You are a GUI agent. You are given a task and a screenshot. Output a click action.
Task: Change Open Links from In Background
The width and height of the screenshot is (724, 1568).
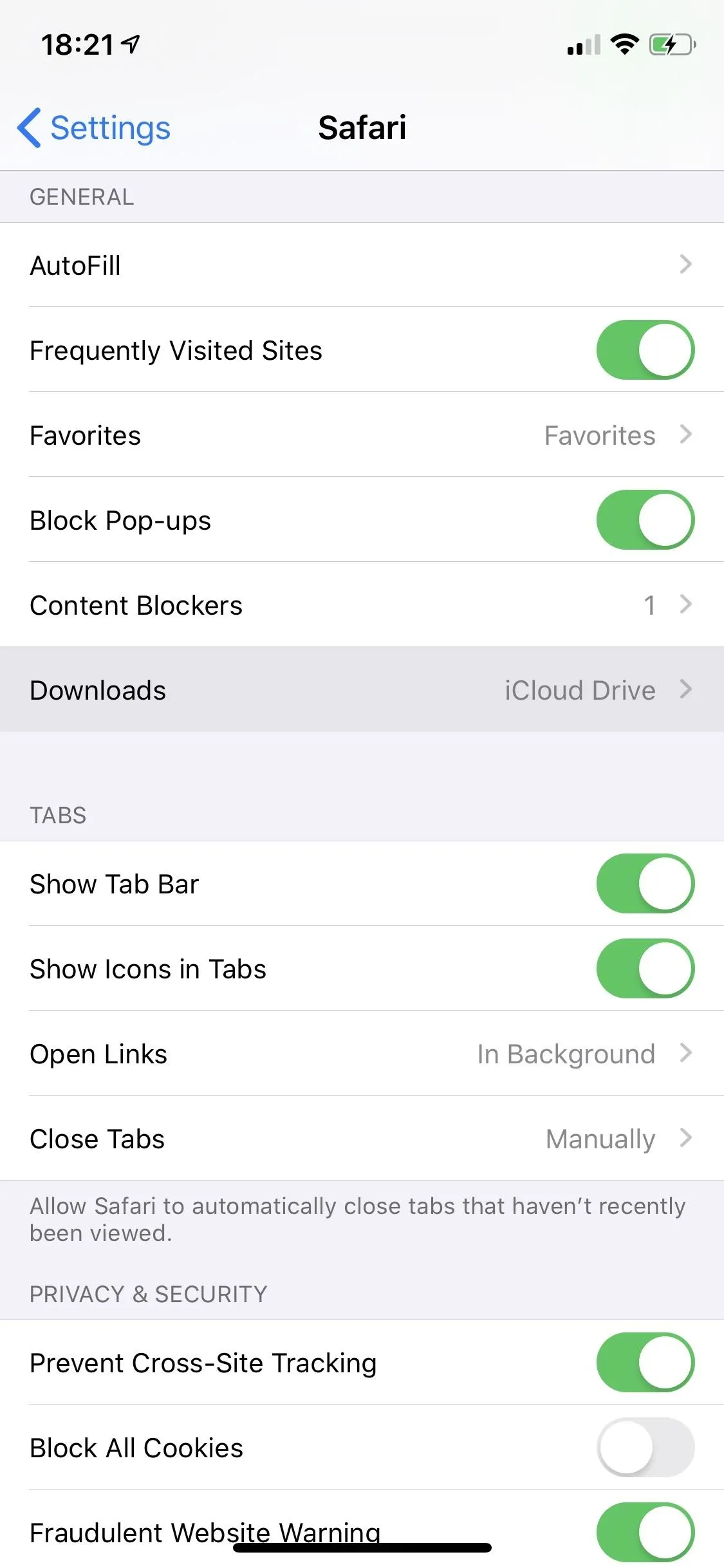click(362, 1053)
